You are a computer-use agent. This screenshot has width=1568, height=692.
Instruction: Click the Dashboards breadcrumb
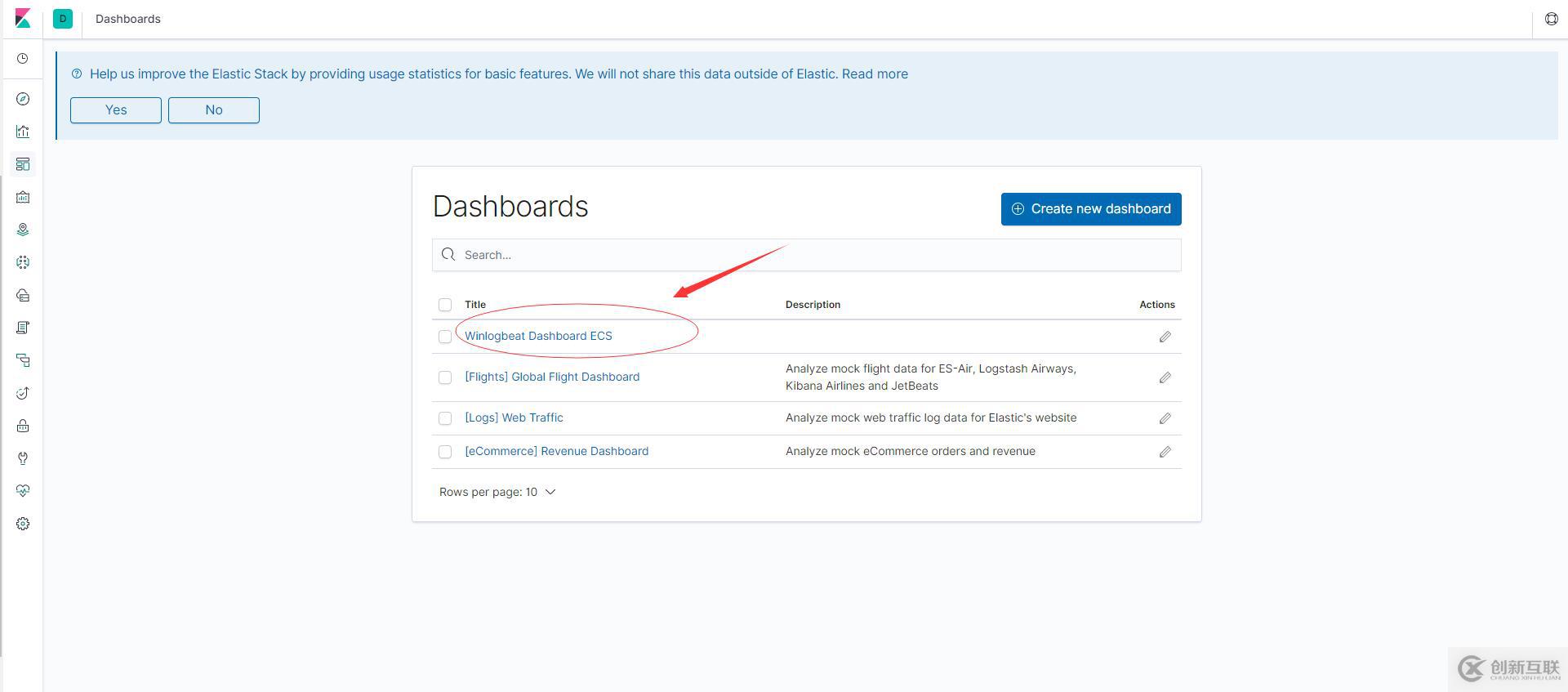(128, 19)
